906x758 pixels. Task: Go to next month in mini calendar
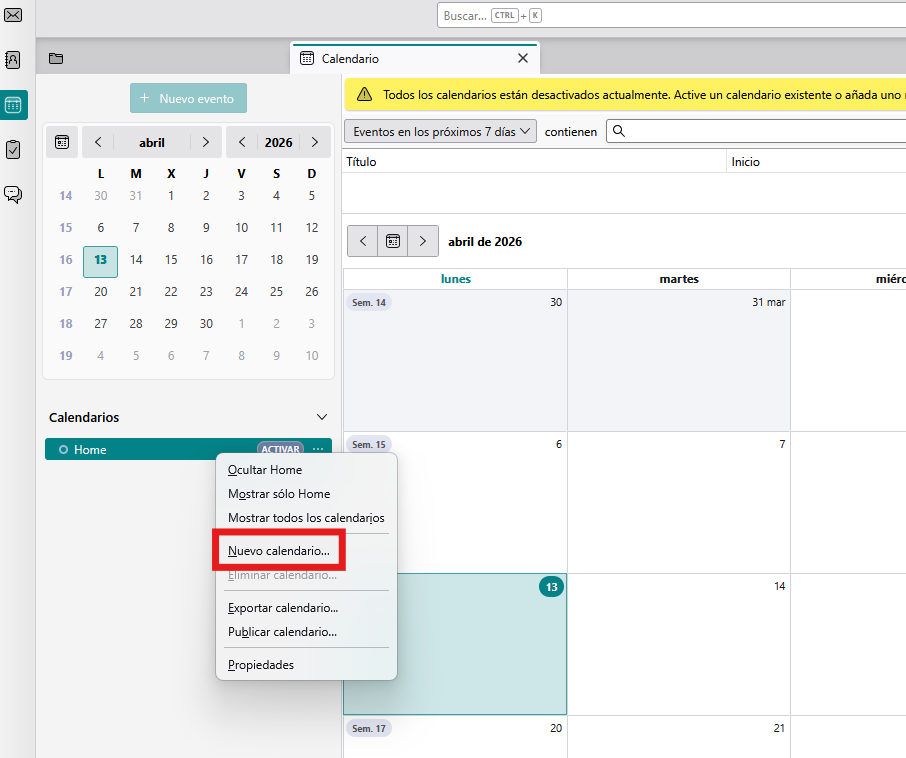206,142
